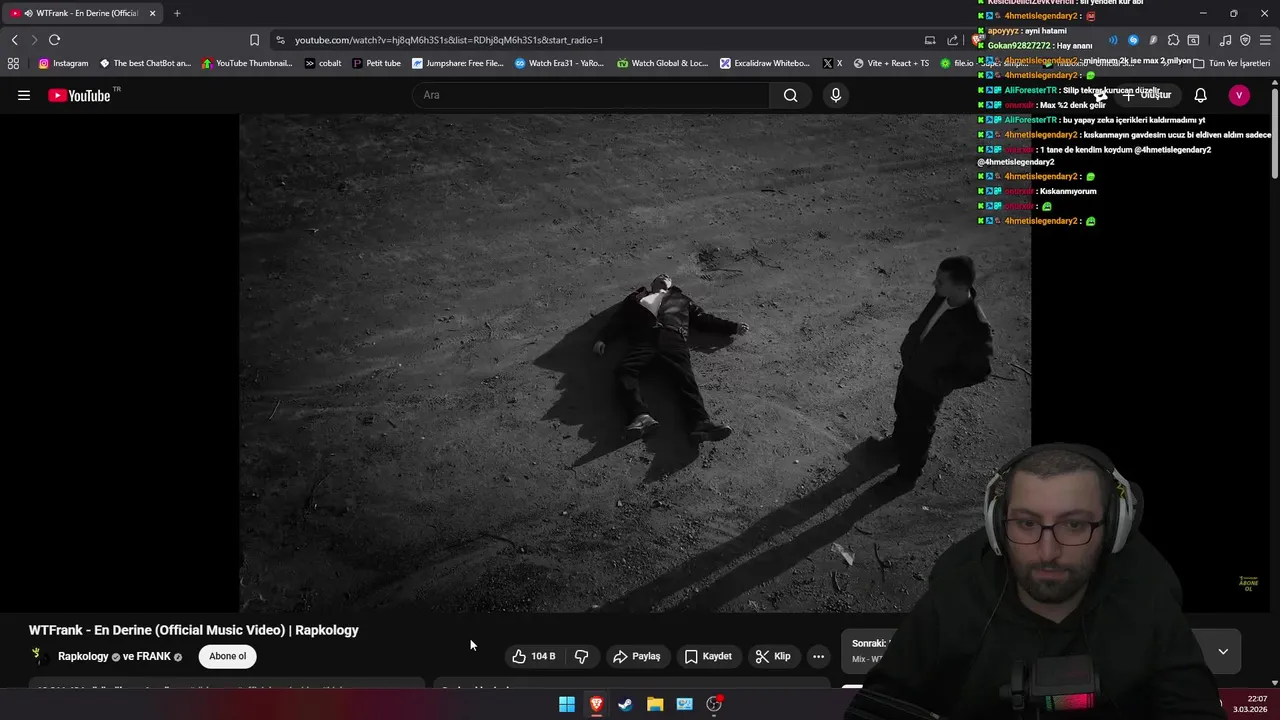
Task: Open the Brave main hamburger menu
Action: (x=1265, y=40)
